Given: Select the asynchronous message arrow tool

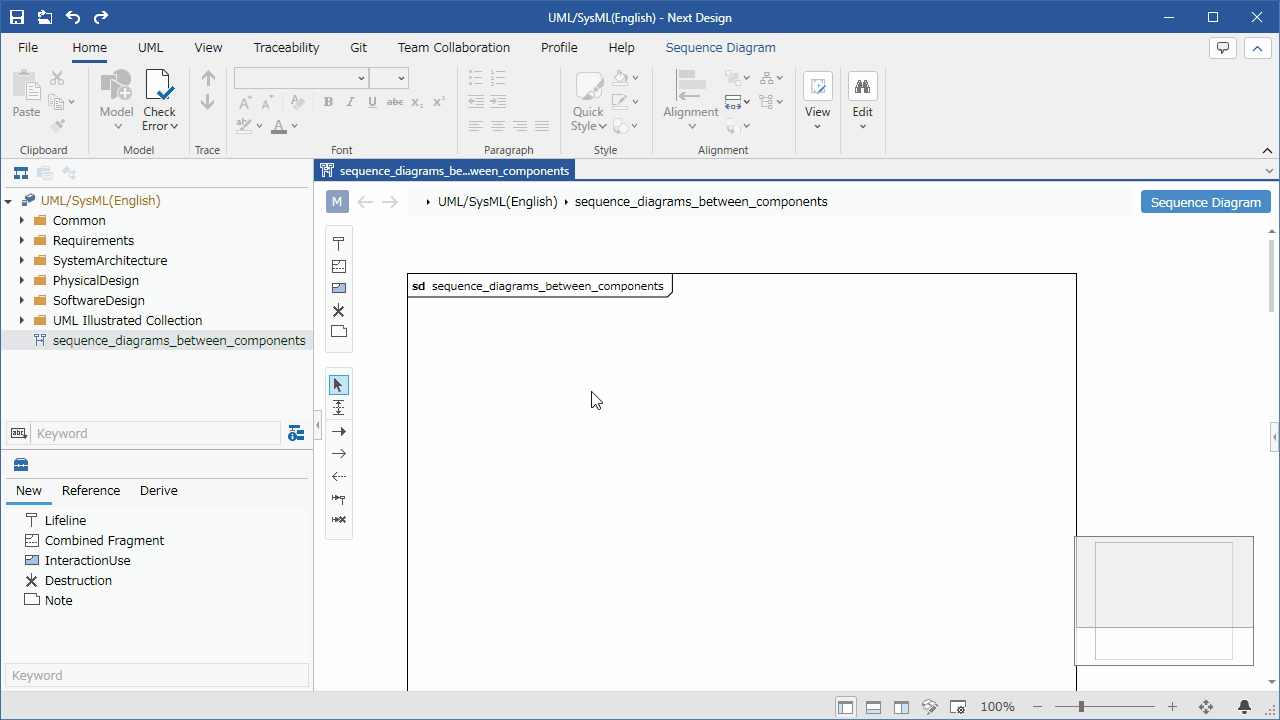Looking at the screenshot, I should pos(339,454).
